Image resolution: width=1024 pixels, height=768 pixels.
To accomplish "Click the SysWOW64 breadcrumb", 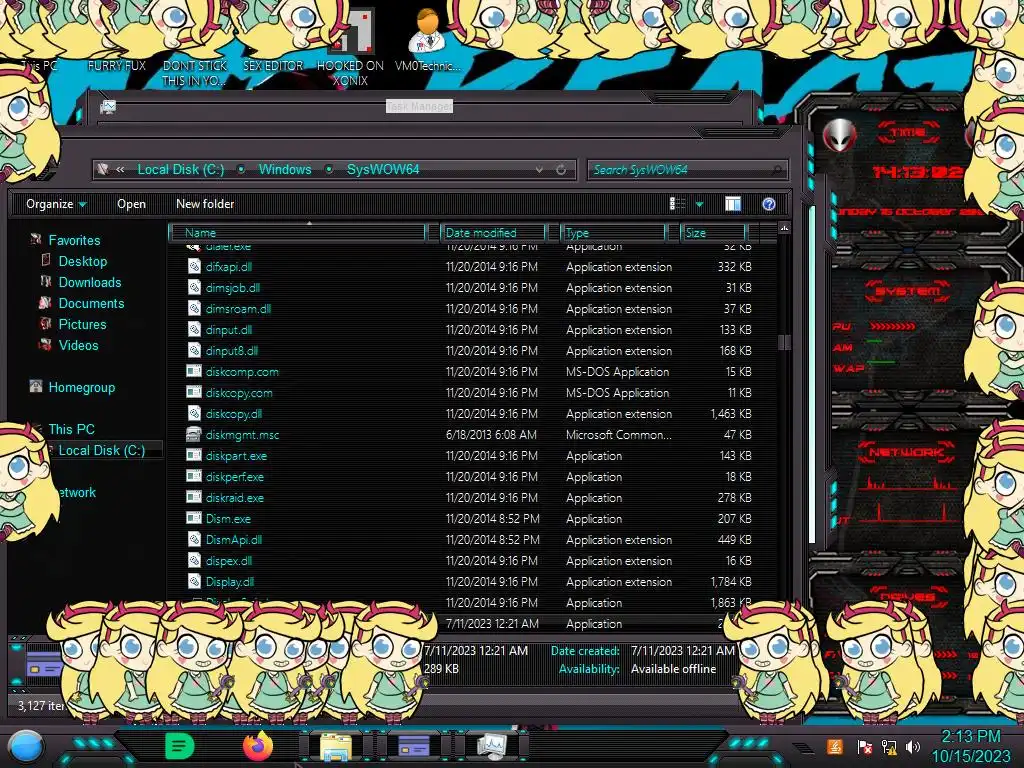I will (x=383, y=170).
